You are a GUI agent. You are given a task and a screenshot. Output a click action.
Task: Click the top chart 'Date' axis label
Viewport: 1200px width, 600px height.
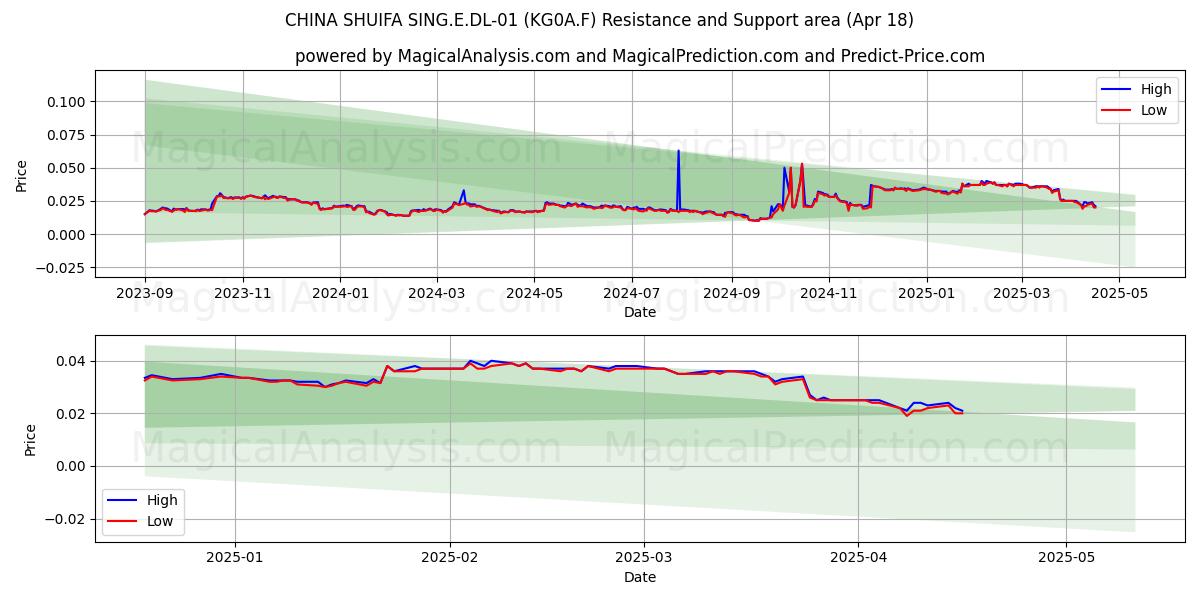pos(640,312)
